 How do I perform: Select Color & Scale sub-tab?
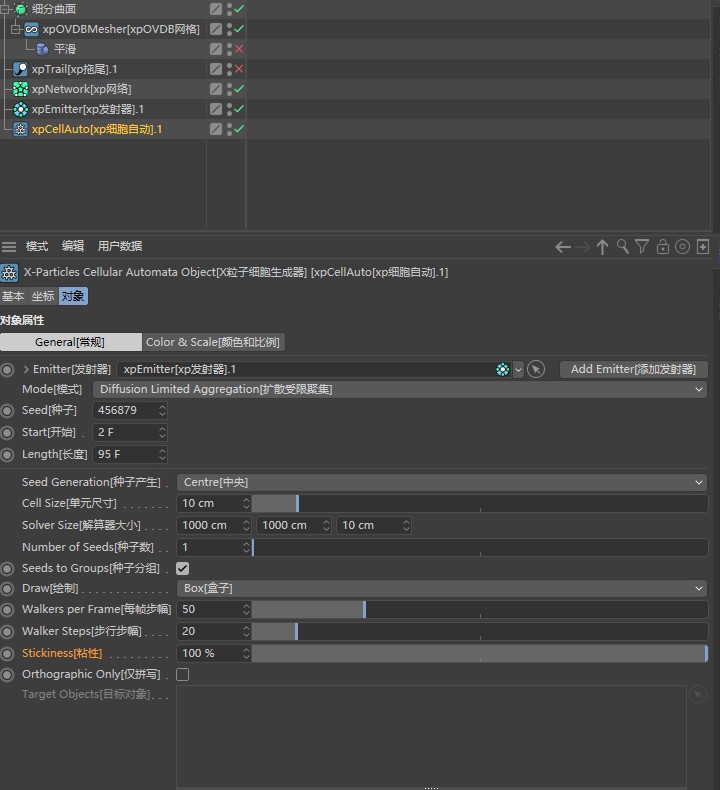click(x=213, y=343)
